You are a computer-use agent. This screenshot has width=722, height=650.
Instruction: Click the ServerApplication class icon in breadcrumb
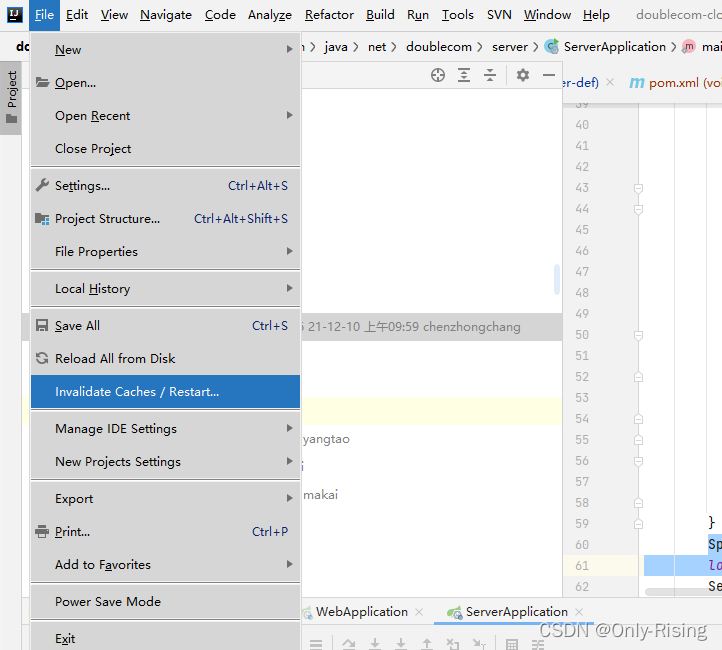point(551,46)
